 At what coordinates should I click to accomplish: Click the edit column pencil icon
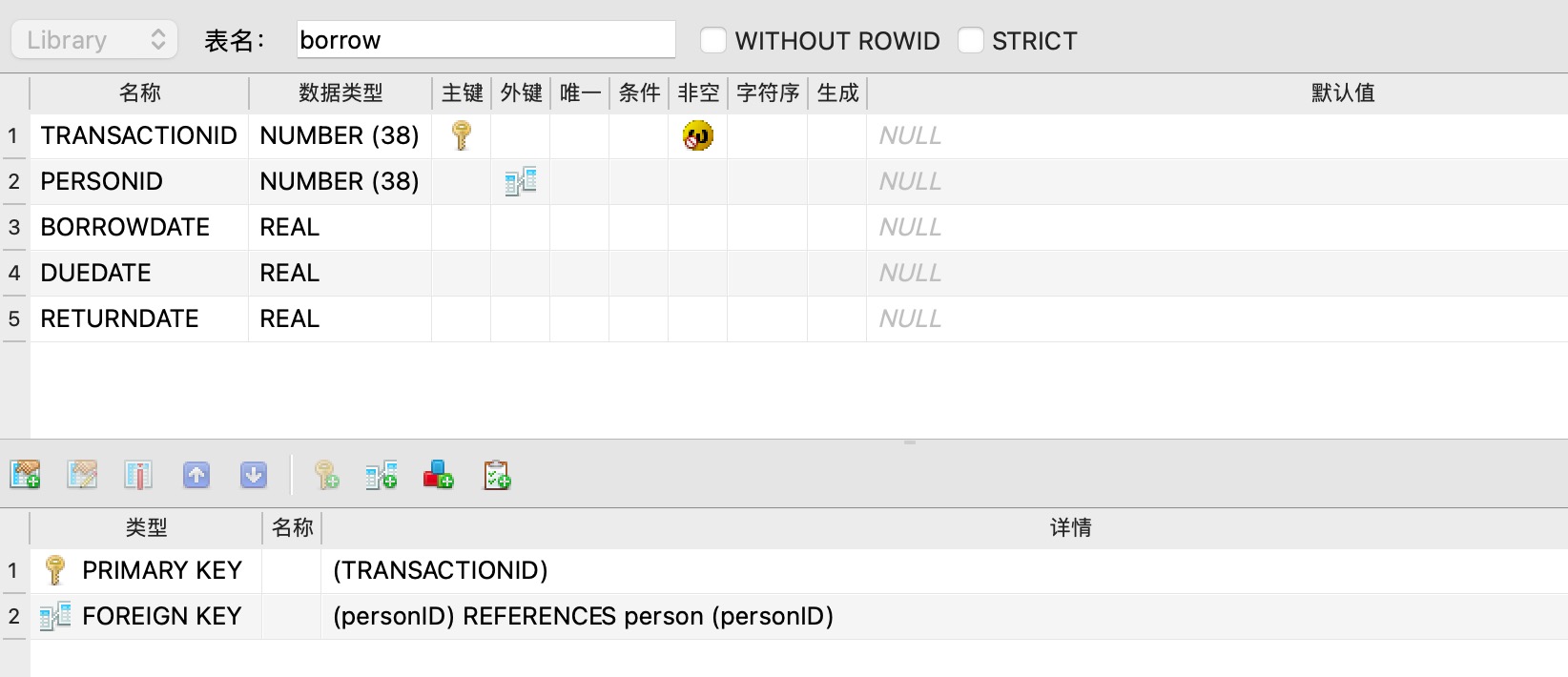82,474
